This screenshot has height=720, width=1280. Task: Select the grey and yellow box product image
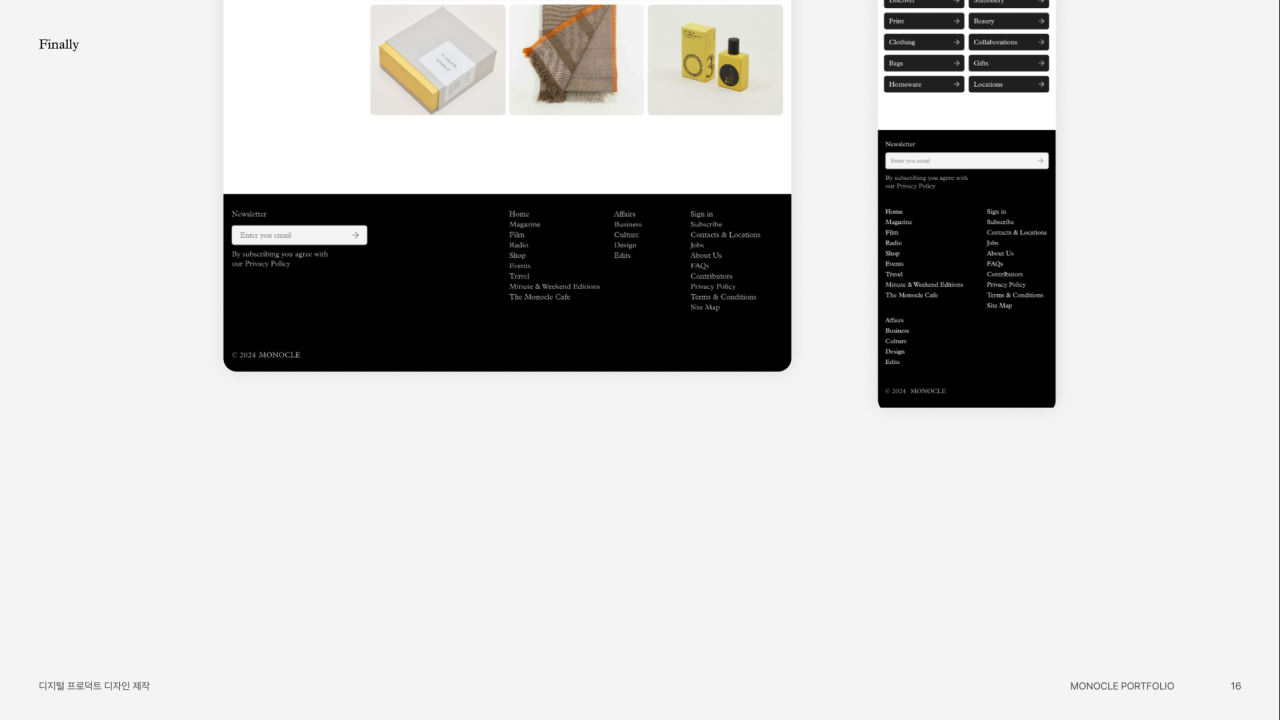click(438, 60)
